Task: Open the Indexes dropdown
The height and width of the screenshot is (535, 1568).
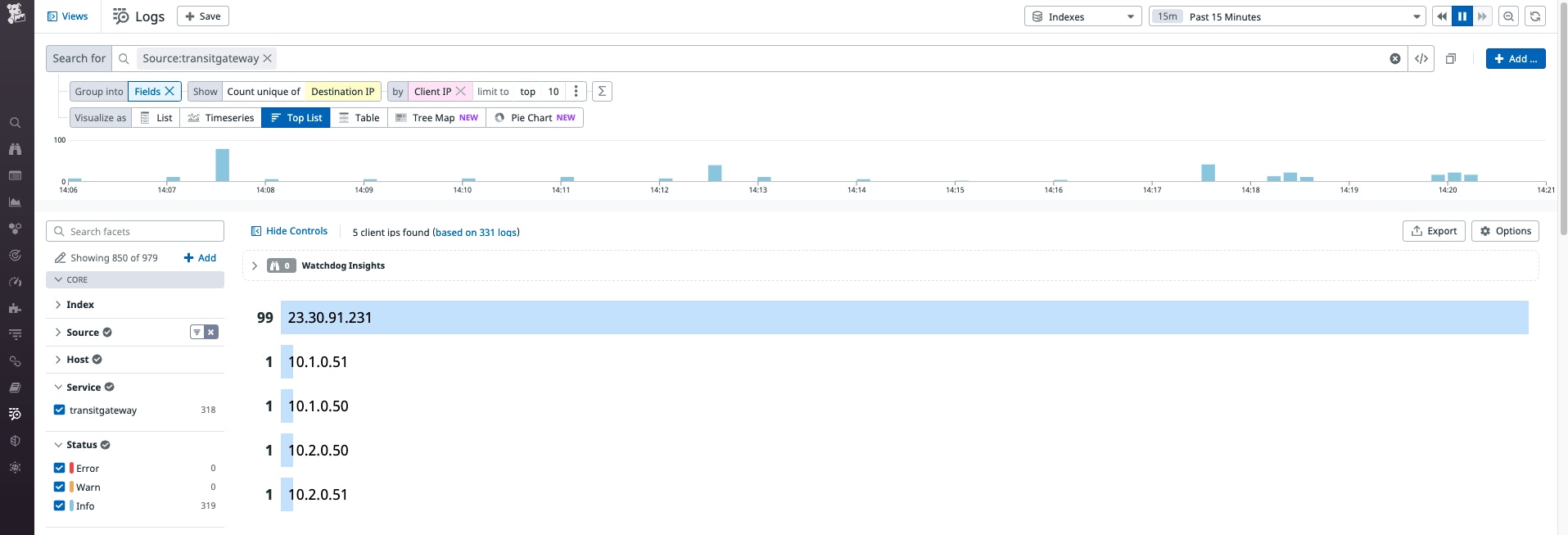Action: pos(1082,16)
